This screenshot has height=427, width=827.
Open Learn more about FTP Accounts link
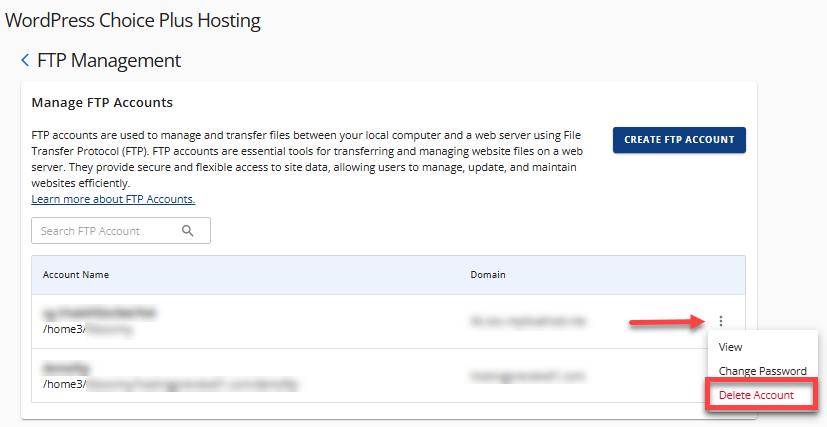(x=113, y=199)
